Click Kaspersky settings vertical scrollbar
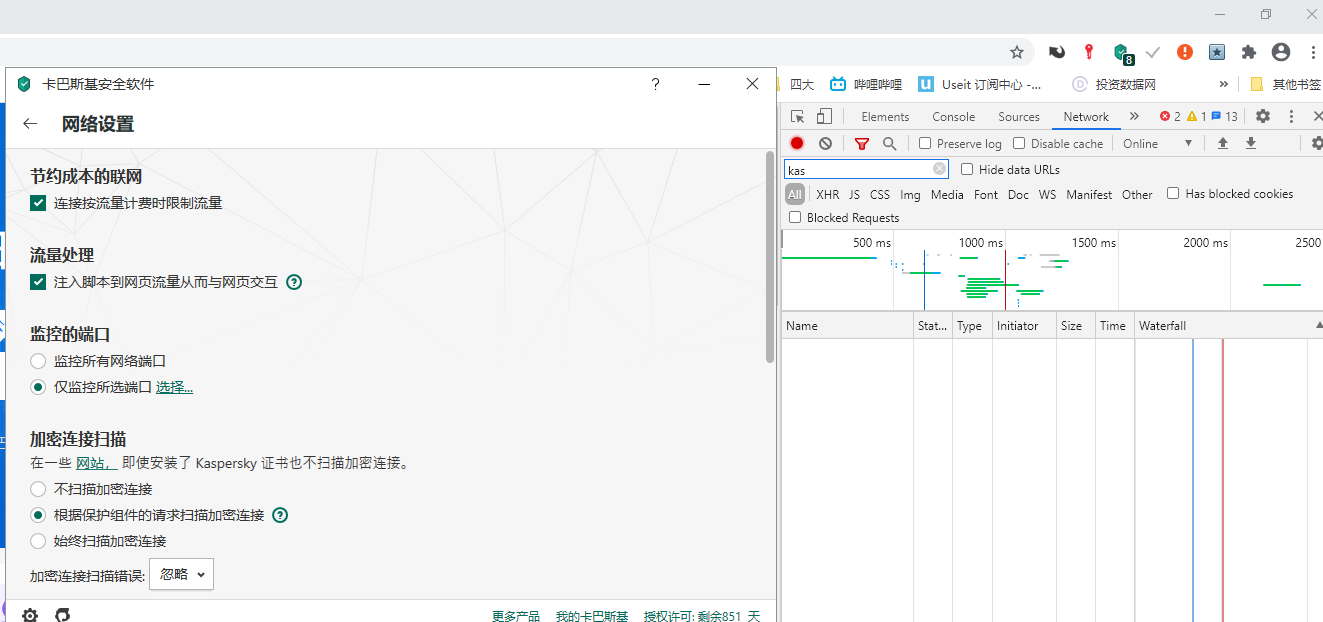Image resolution: width=1323 pixels, height=622 pixels. tap(770, 256)
